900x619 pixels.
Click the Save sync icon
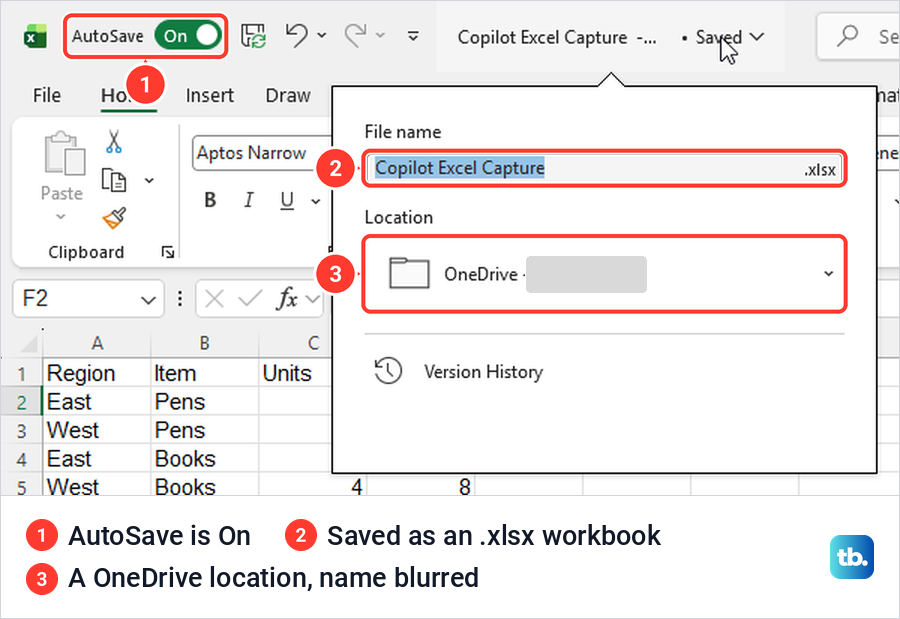click(253, 36)
